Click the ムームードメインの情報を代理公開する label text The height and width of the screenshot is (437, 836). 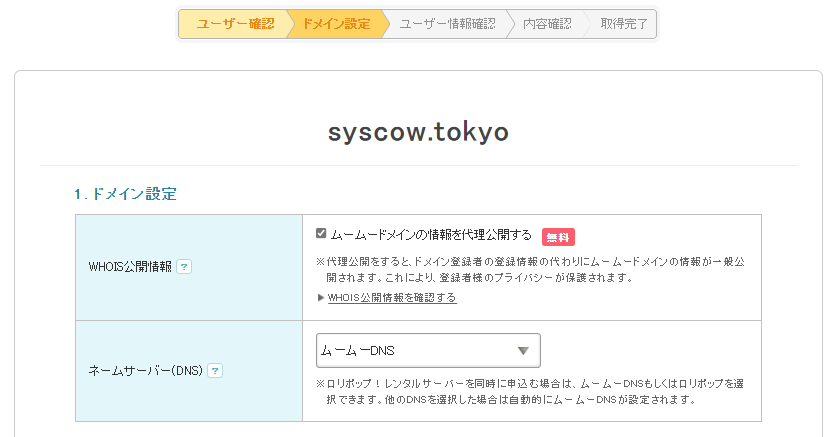tap(431, 235)
